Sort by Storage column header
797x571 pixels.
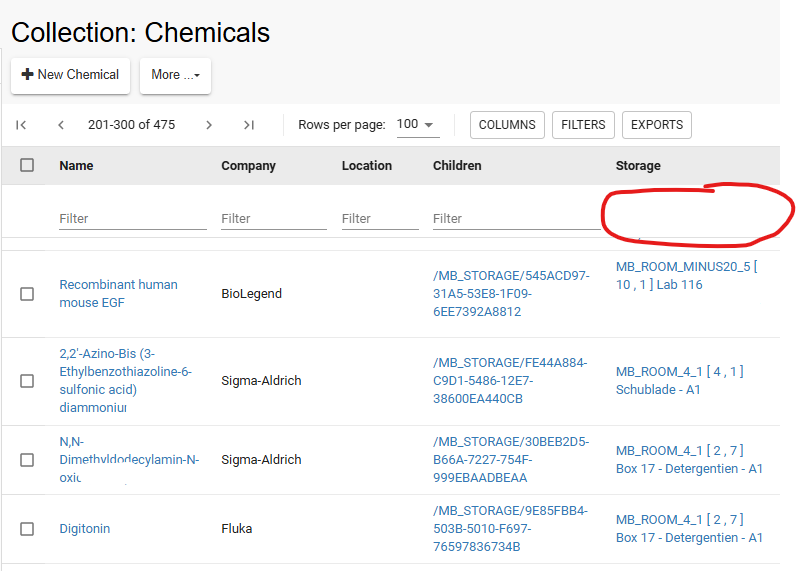[638, 165]
